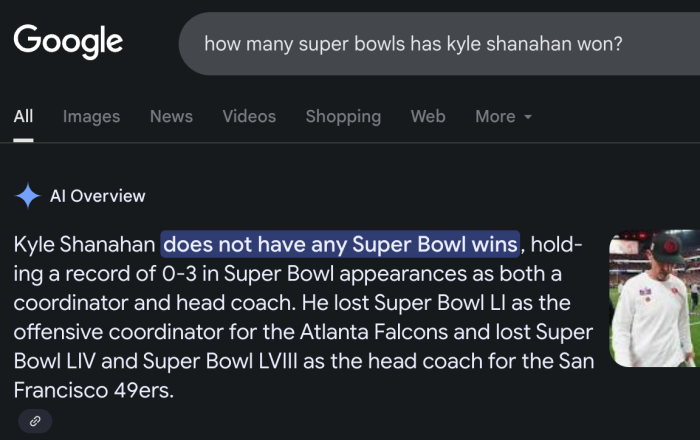Open the Shopping tab
Image resolution: width=700 pixels, height=440 pixels.
point(343,116)
